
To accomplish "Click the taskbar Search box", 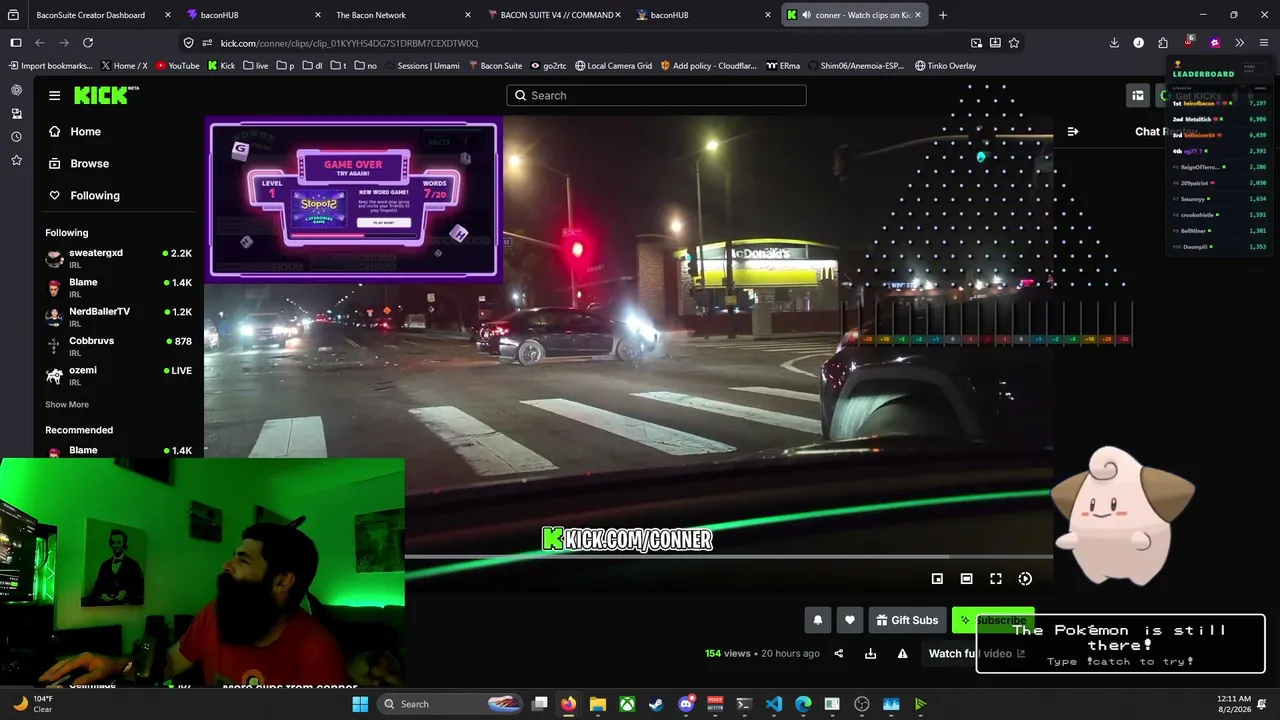I will 450,704.
